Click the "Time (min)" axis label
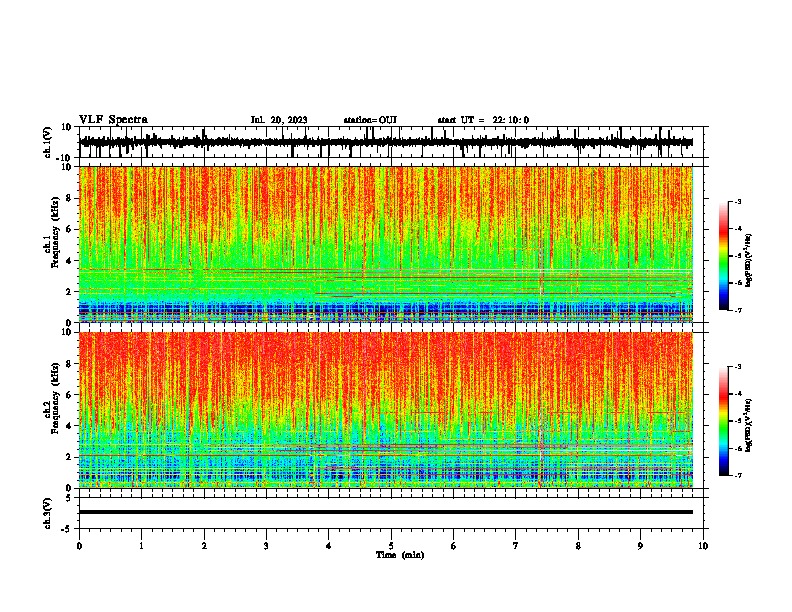Screen dimensions: 792x612 pyautogui.click(x=400, y=555)
